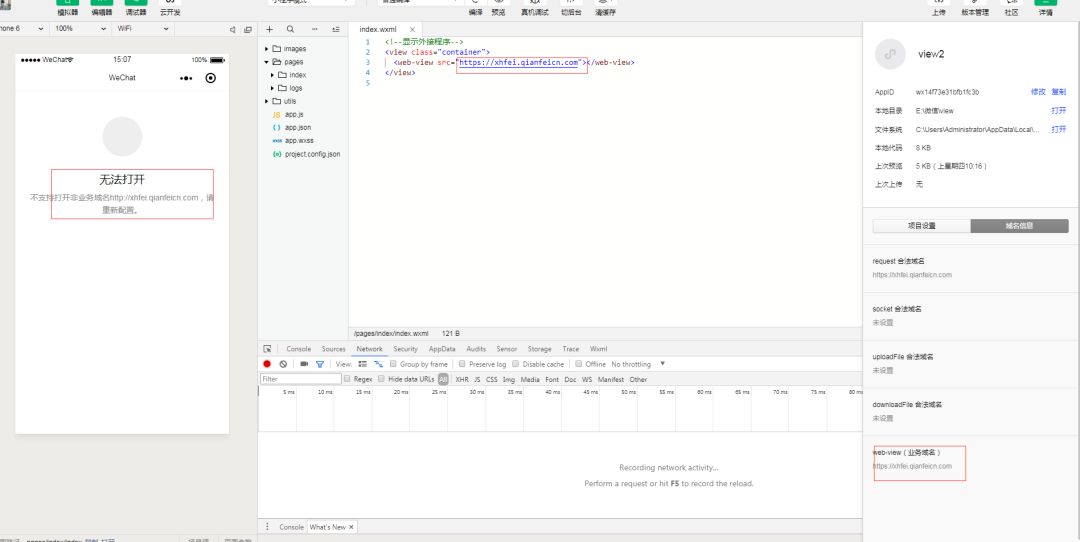Click 打开 link for 本地目录
The width and height of the screenshot is (1080, 542).
1059,110
